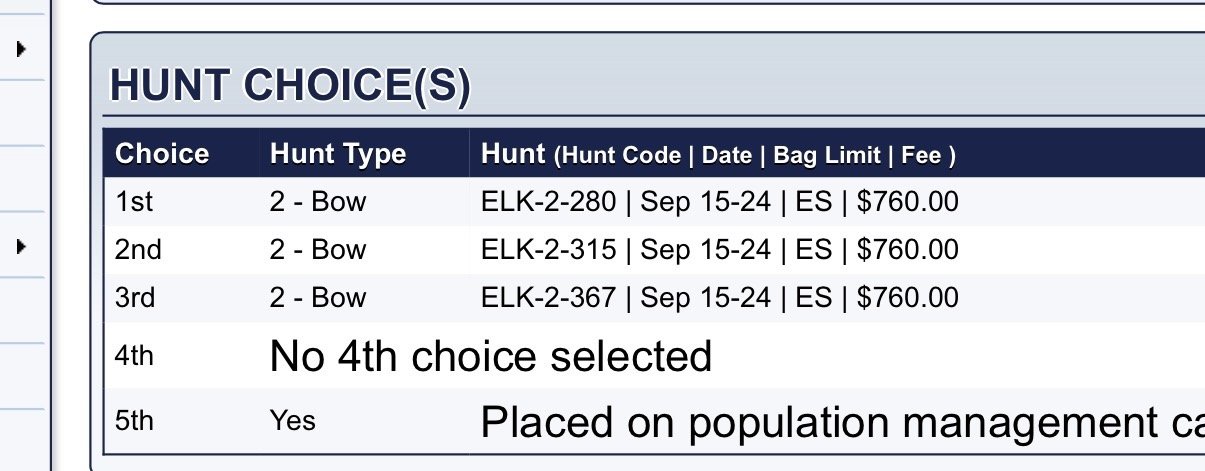
Task: Click the 'Yes' value in 5th row
Action: pos(292,421)
